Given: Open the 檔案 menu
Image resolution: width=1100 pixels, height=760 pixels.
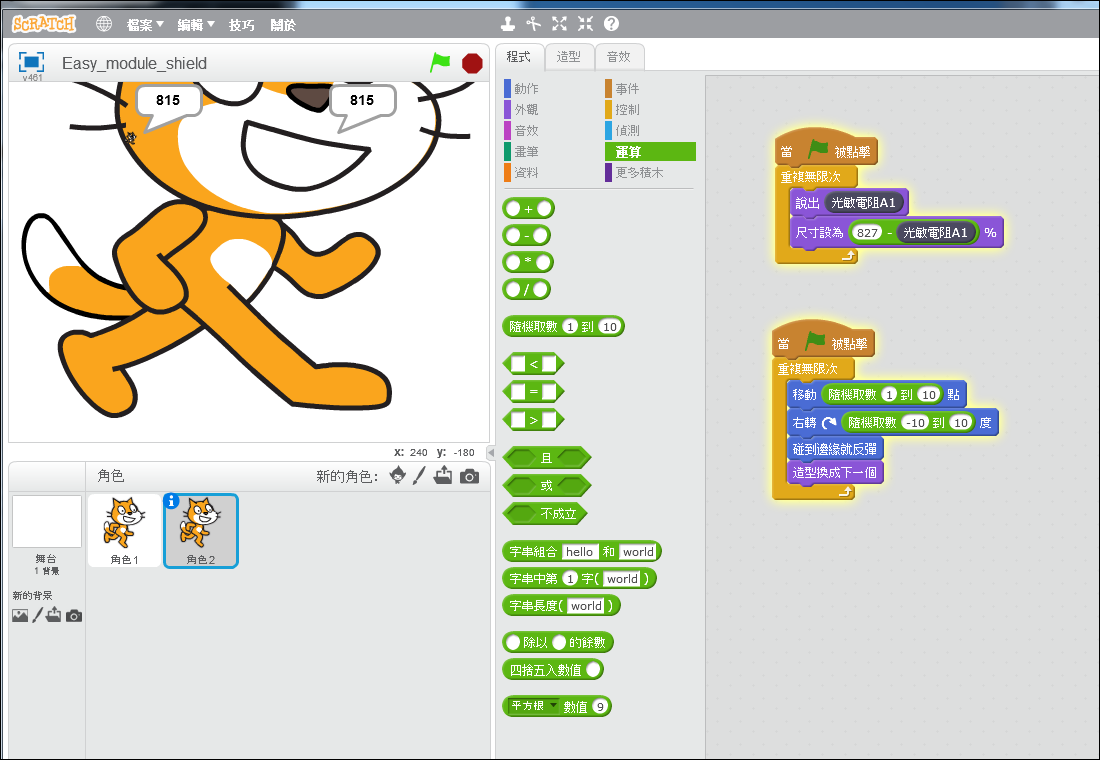Looking at the screenshot, I should [x=145, y=25].
